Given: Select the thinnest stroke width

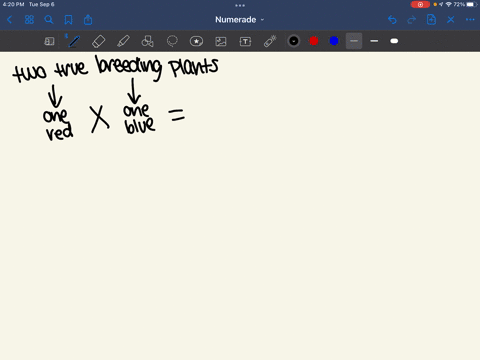Looking at the screenshot, I should point(354,41).
